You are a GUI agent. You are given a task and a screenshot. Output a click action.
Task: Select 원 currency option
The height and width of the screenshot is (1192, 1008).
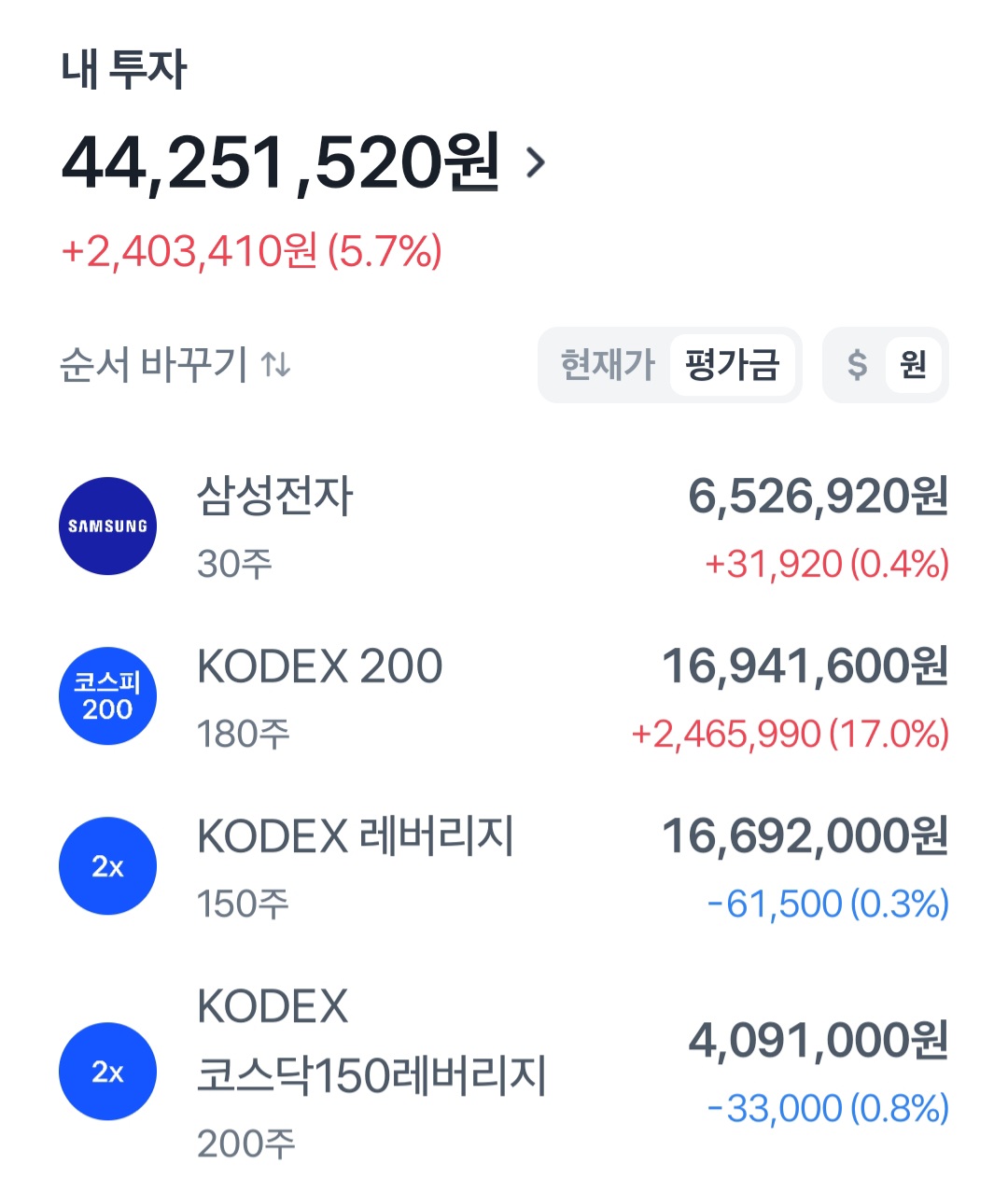pos(913,364)
